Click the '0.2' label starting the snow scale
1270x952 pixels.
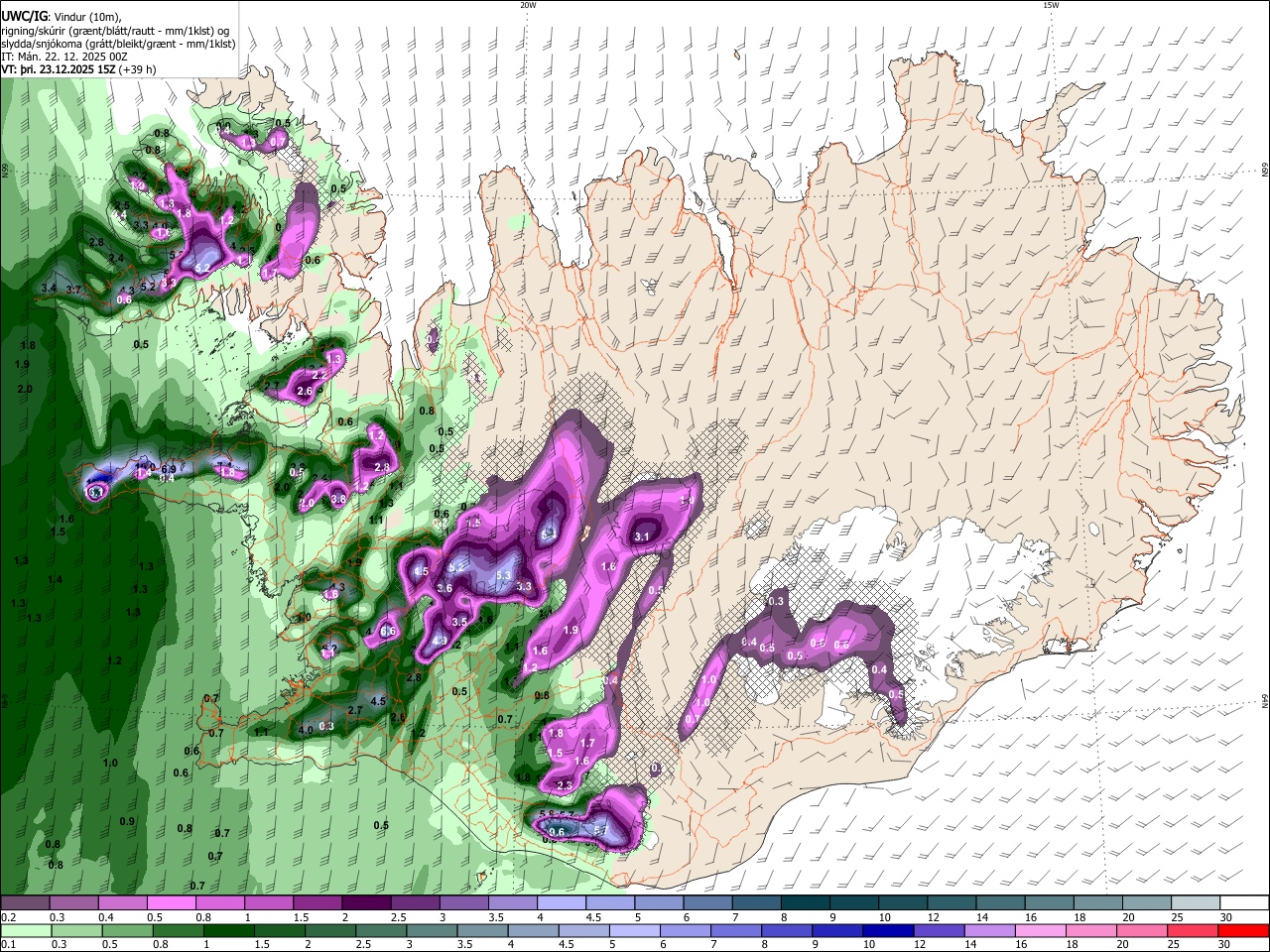click(x=9, y=917)
